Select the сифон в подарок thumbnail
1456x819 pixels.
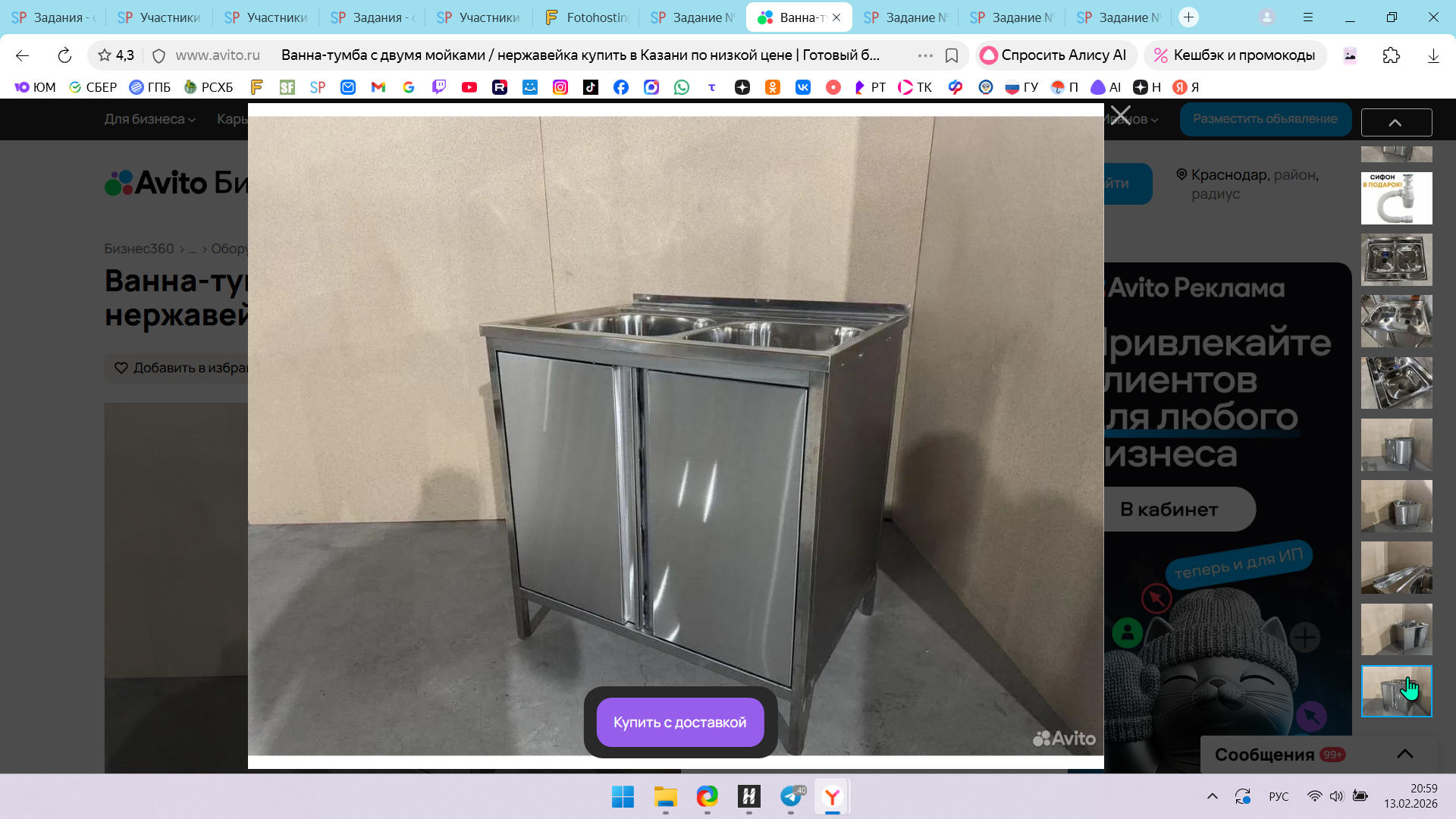1396,198
